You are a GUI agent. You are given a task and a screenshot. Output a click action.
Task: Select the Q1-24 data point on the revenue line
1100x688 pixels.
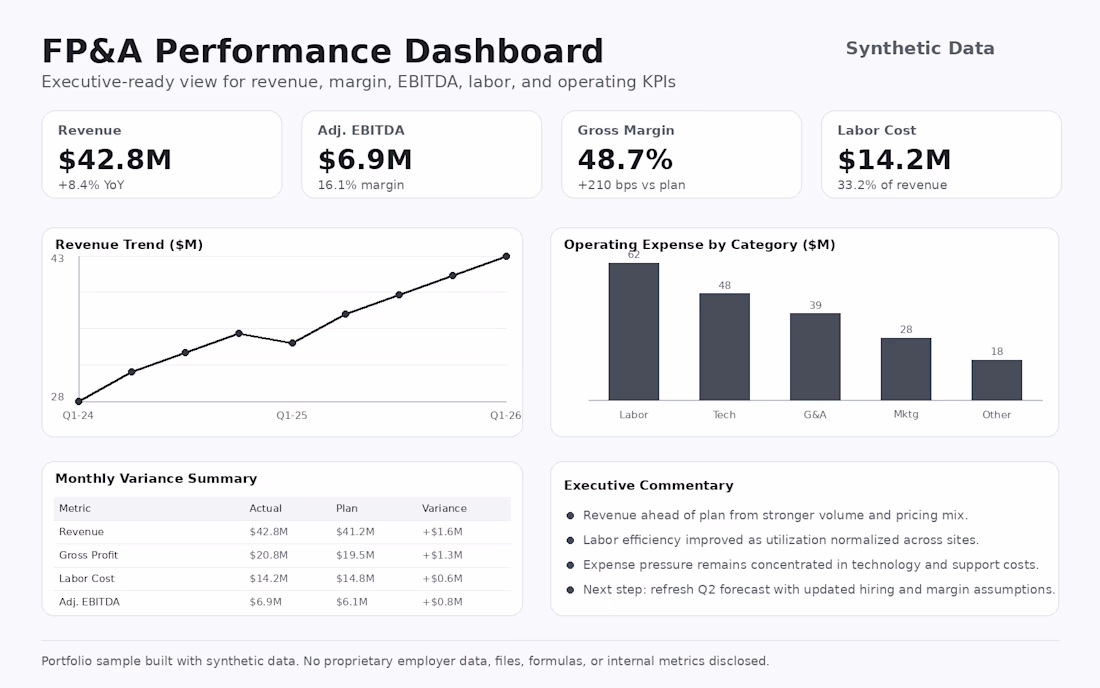click(x=79, y=402)
